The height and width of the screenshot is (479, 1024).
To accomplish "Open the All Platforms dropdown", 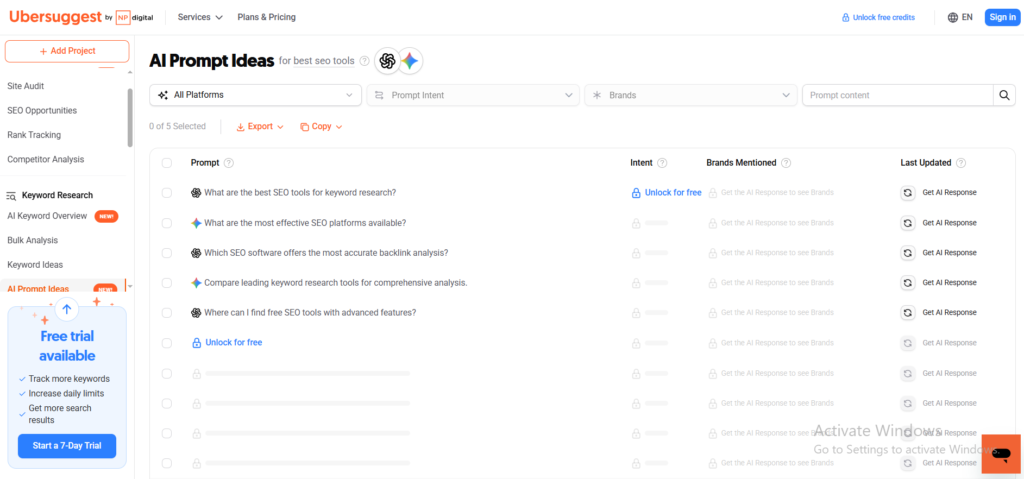I will point(255,95).
